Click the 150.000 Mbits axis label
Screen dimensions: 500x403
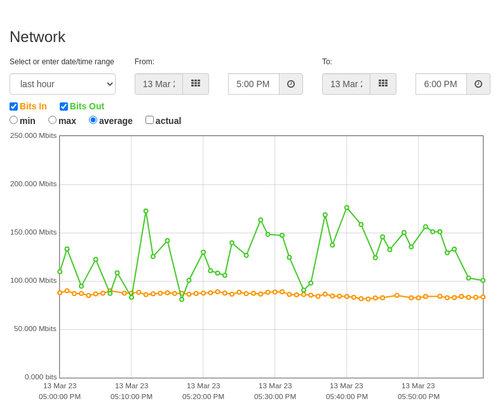pyautogui.click(x=33, y=232)
